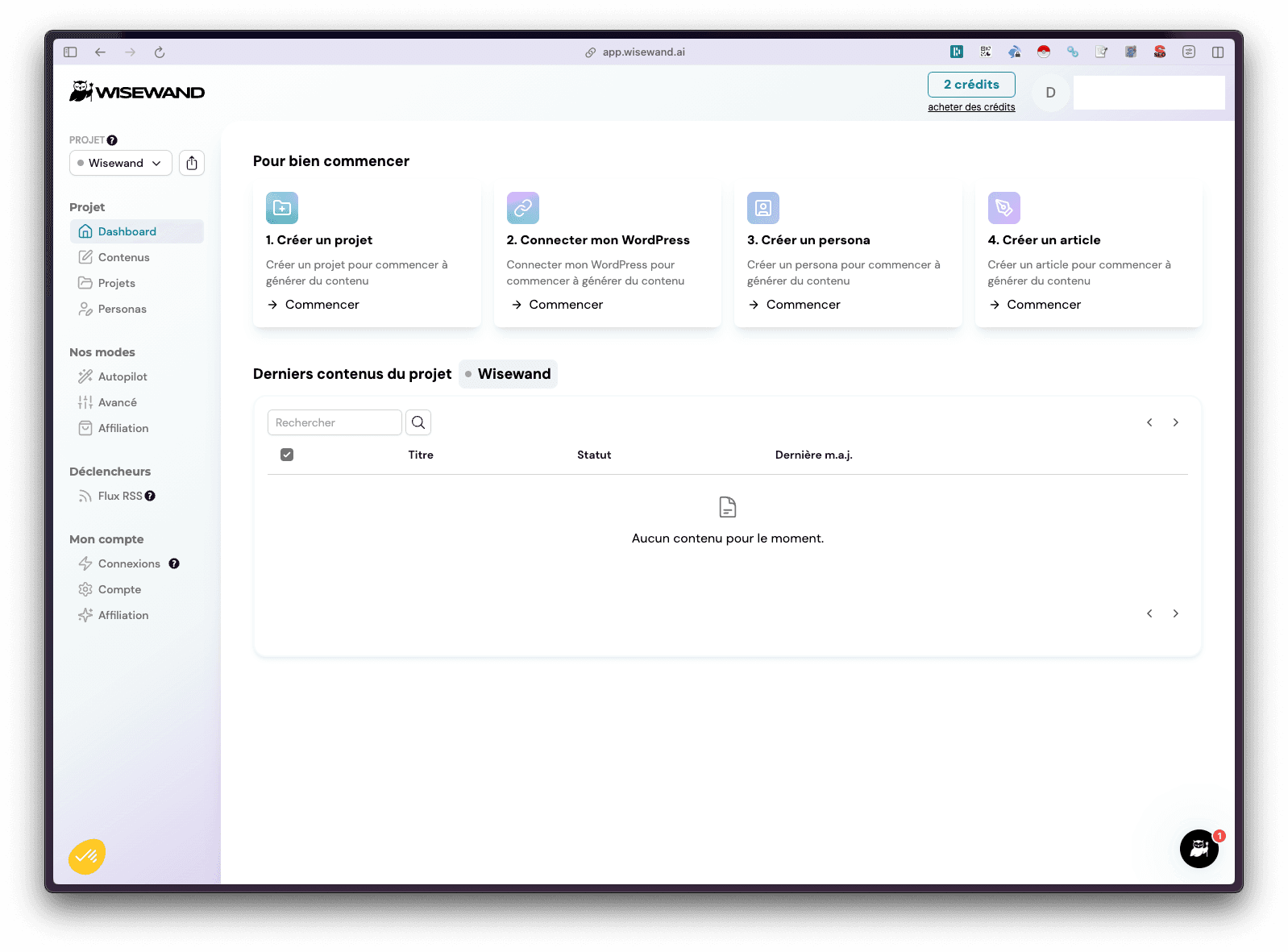
Task: Click the 1. Créer un projet title
Action: [319, 240]
